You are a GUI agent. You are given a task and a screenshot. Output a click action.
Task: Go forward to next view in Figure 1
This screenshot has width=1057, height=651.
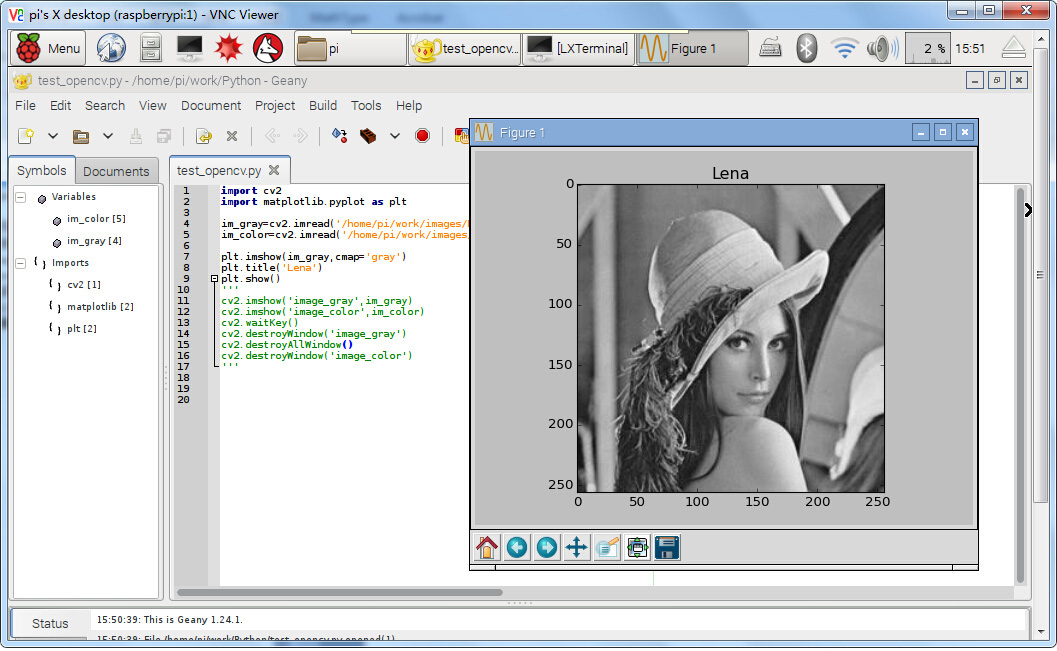[547, 547]
